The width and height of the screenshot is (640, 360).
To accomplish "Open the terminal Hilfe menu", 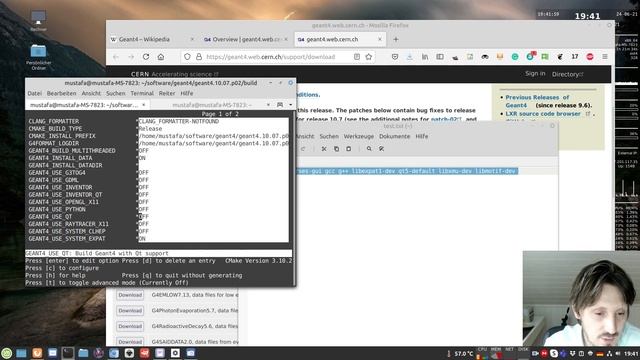I will tap(187, 93).
